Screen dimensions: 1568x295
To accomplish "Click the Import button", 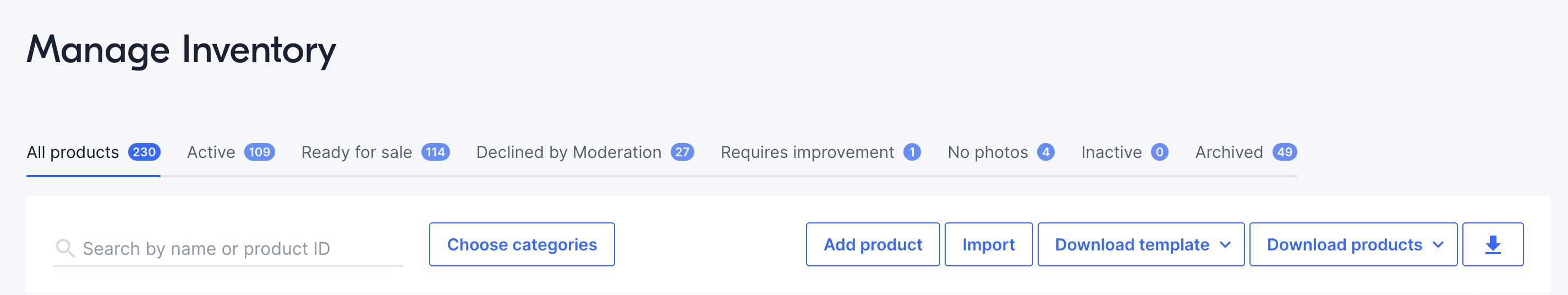I will 989,244.
